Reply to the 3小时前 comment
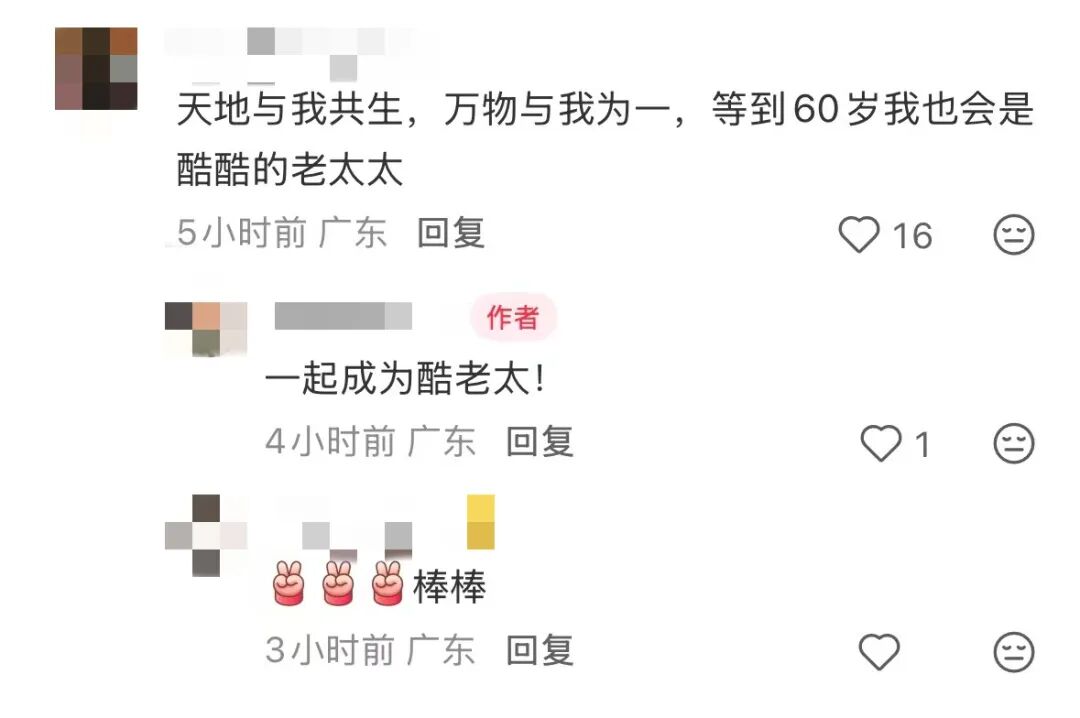This screenshot has width=1080, height=718. coord(539,650)
